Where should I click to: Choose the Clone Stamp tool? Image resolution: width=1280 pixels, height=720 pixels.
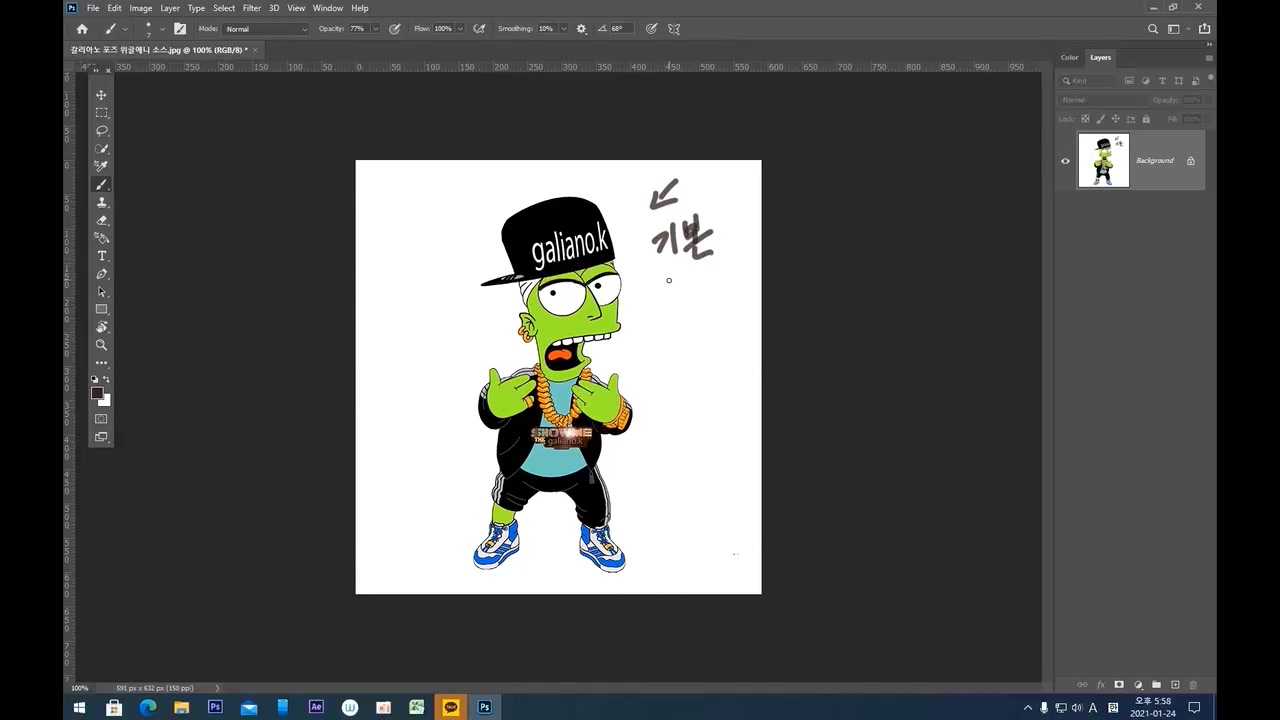pos(101,203)
